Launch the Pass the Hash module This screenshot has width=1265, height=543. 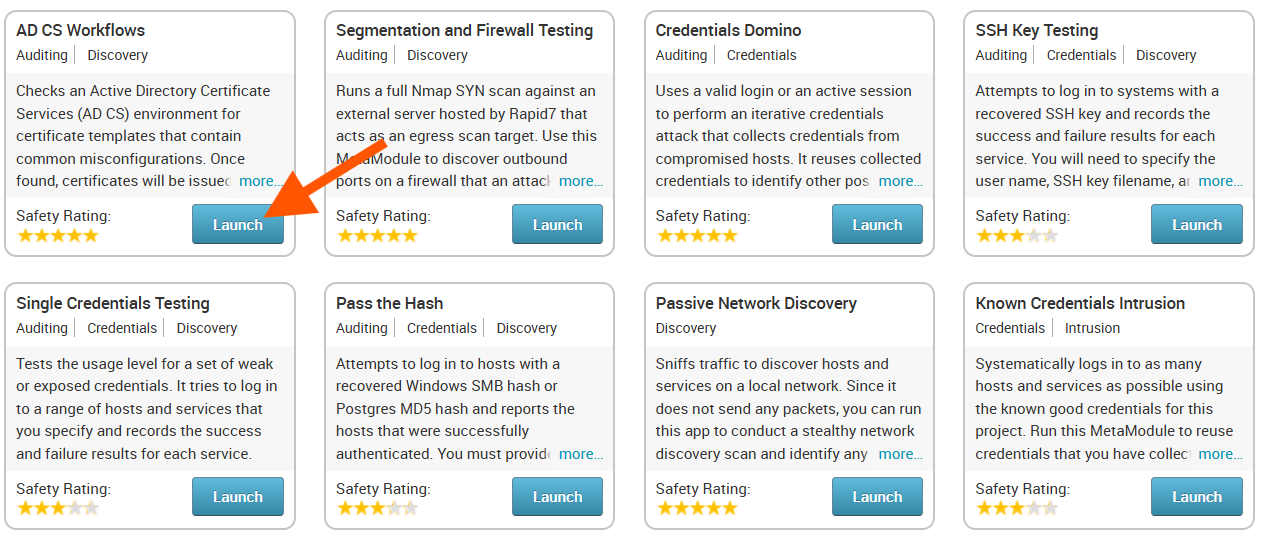(x=557, y=497)
